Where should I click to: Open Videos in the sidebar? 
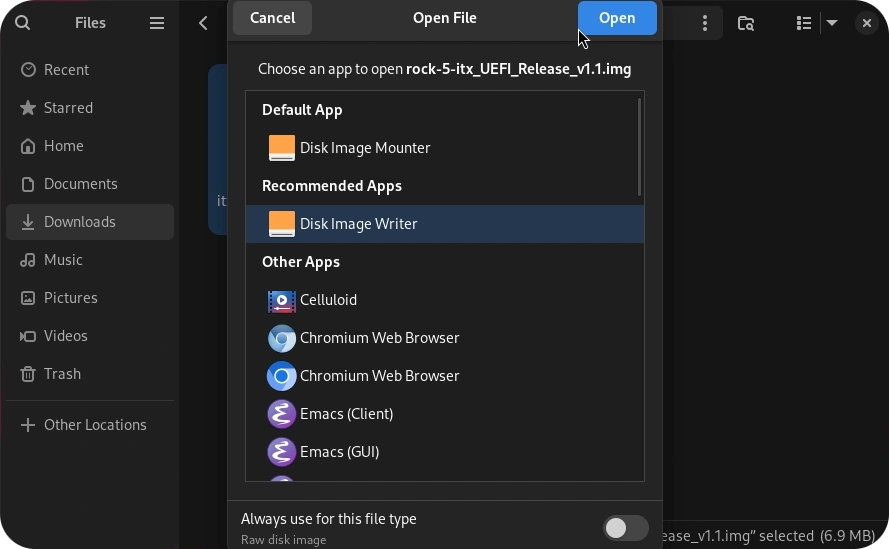[90, 336]
